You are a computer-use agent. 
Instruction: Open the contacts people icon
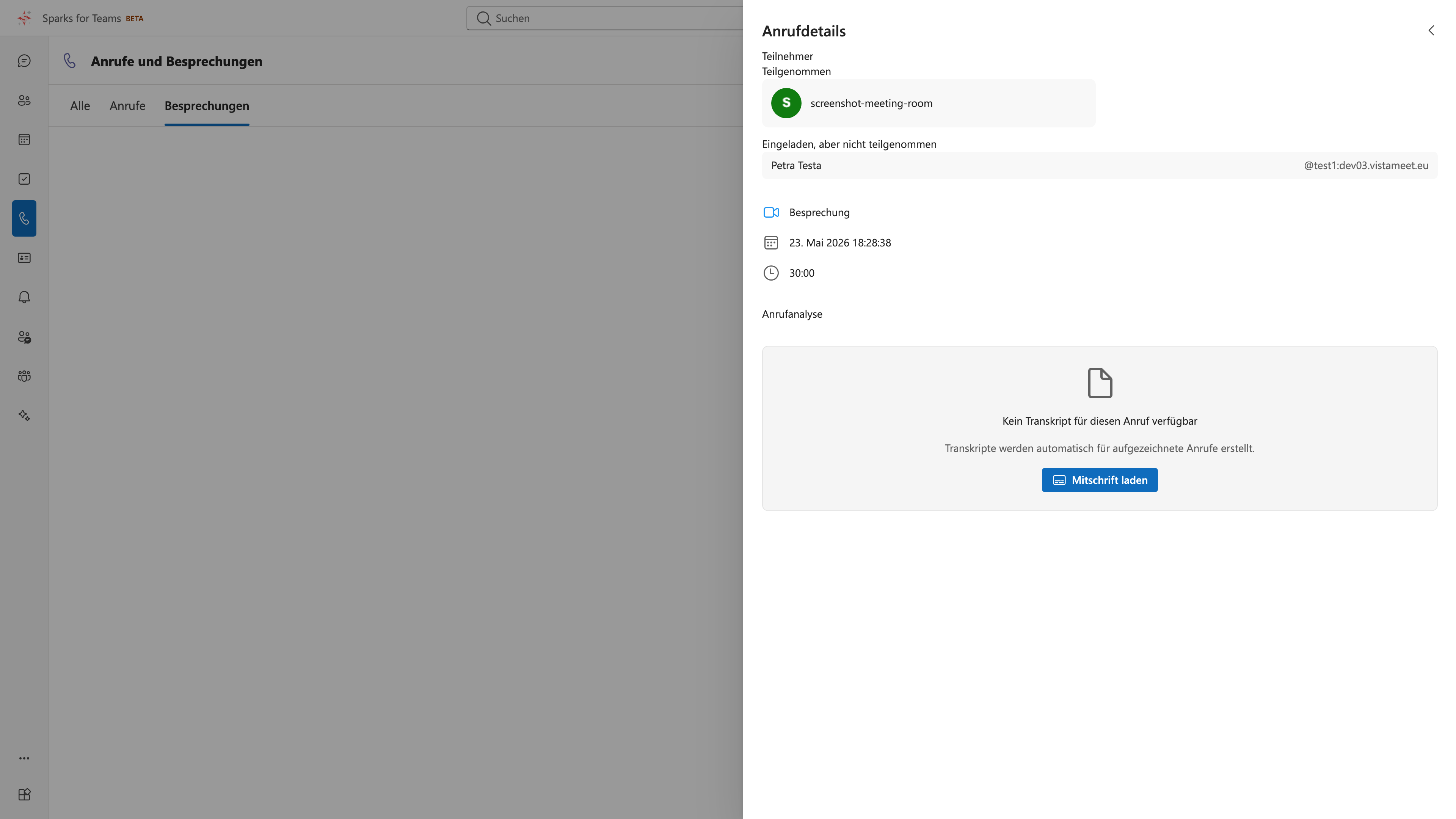[24, 100]
